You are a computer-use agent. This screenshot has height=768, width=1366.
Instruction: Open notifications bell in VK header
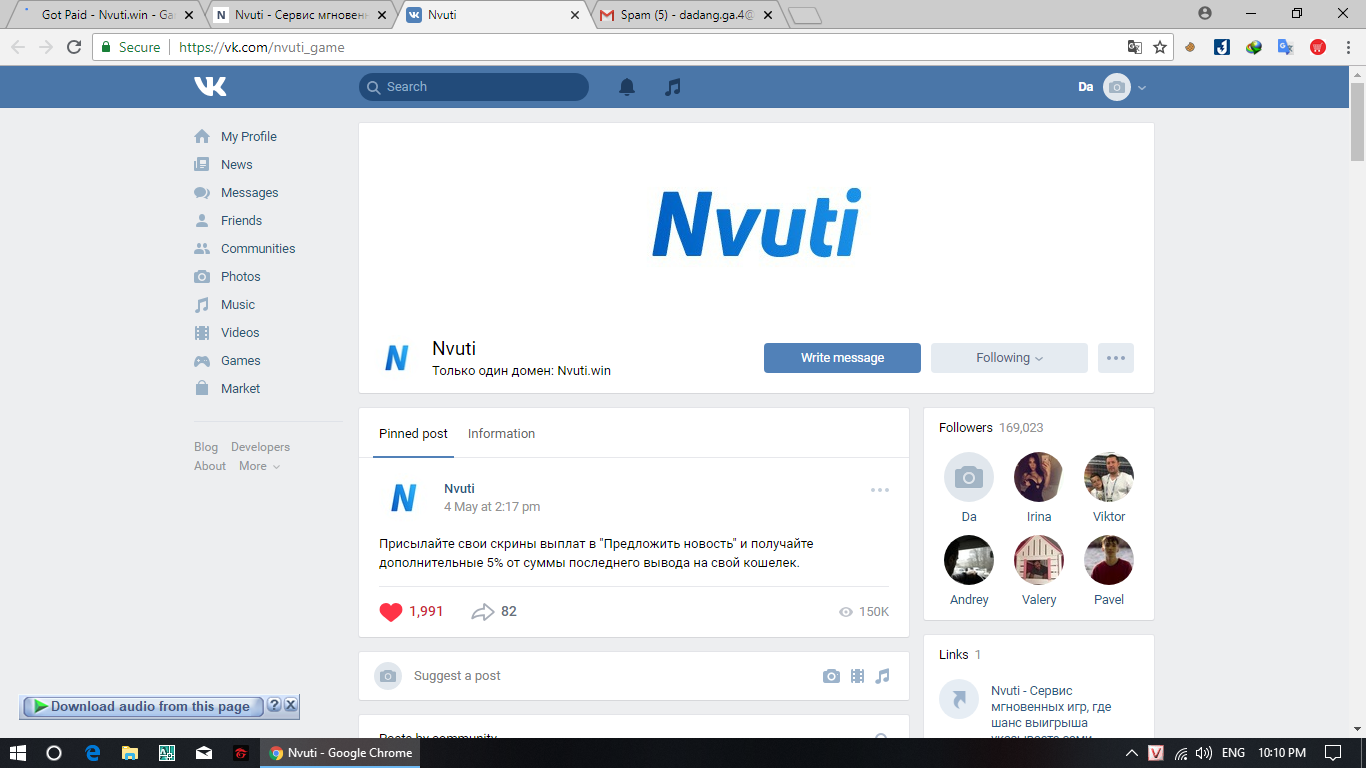pos(627,87)
